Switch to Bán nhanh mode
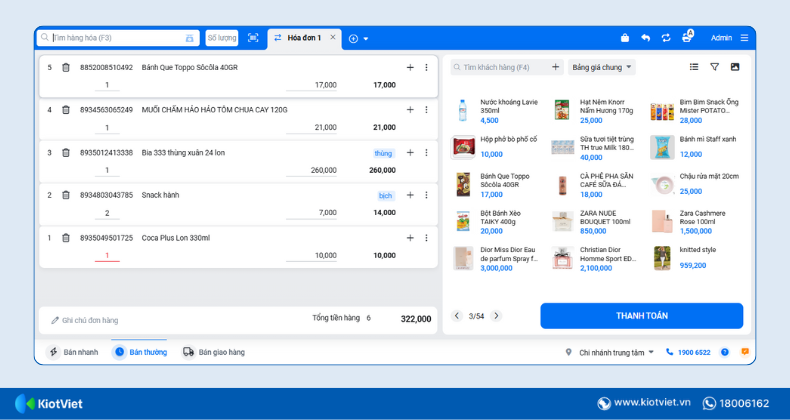This screenshot has height=420, width=790. (x=73, y=352)
